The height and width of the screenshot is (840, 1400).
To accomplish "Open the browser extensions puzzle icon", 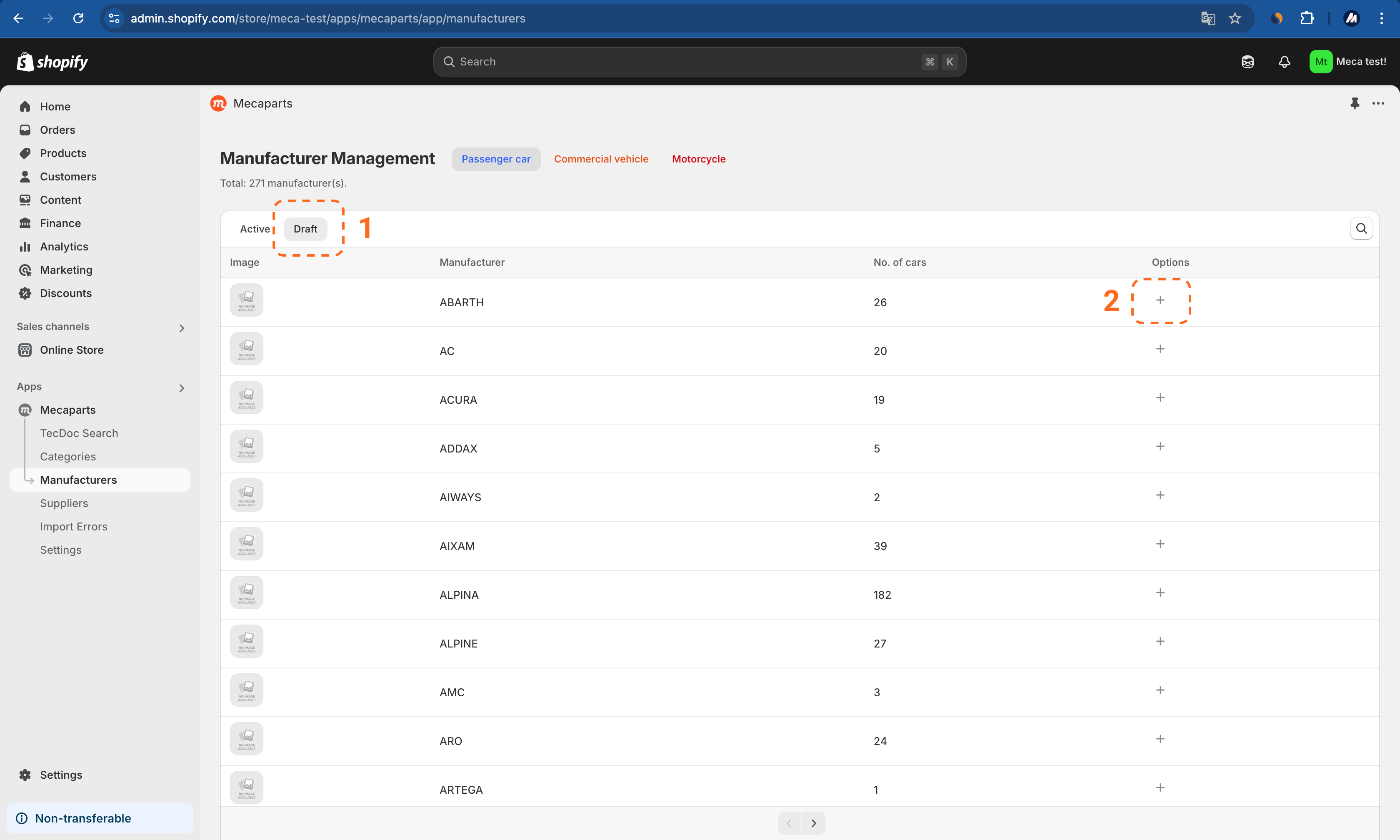I will click(1307, 18).
